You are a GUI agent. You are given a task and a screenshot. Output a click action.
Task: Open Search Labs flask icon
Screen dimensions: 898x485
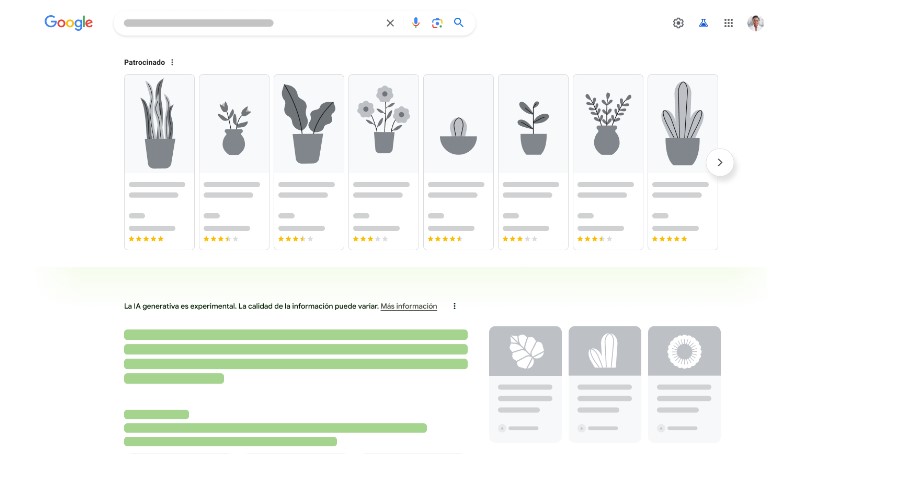(703, 23)
